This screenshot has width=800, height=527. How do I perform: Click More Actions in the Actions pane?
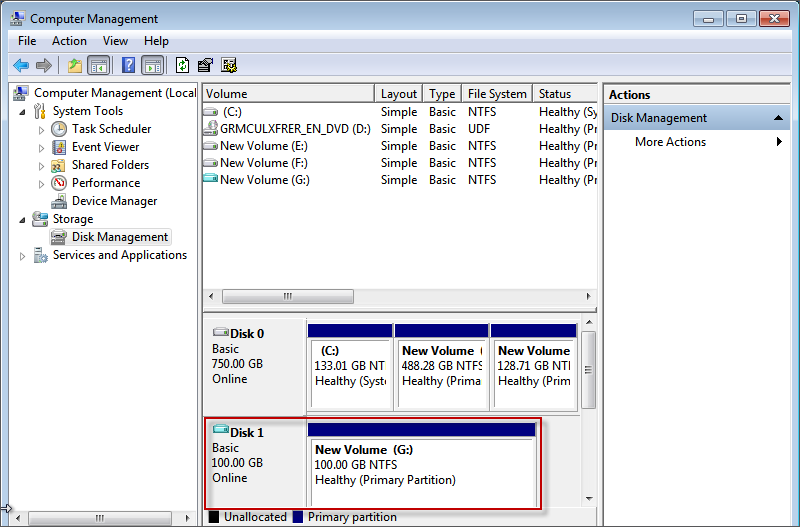tap(670, 142)
